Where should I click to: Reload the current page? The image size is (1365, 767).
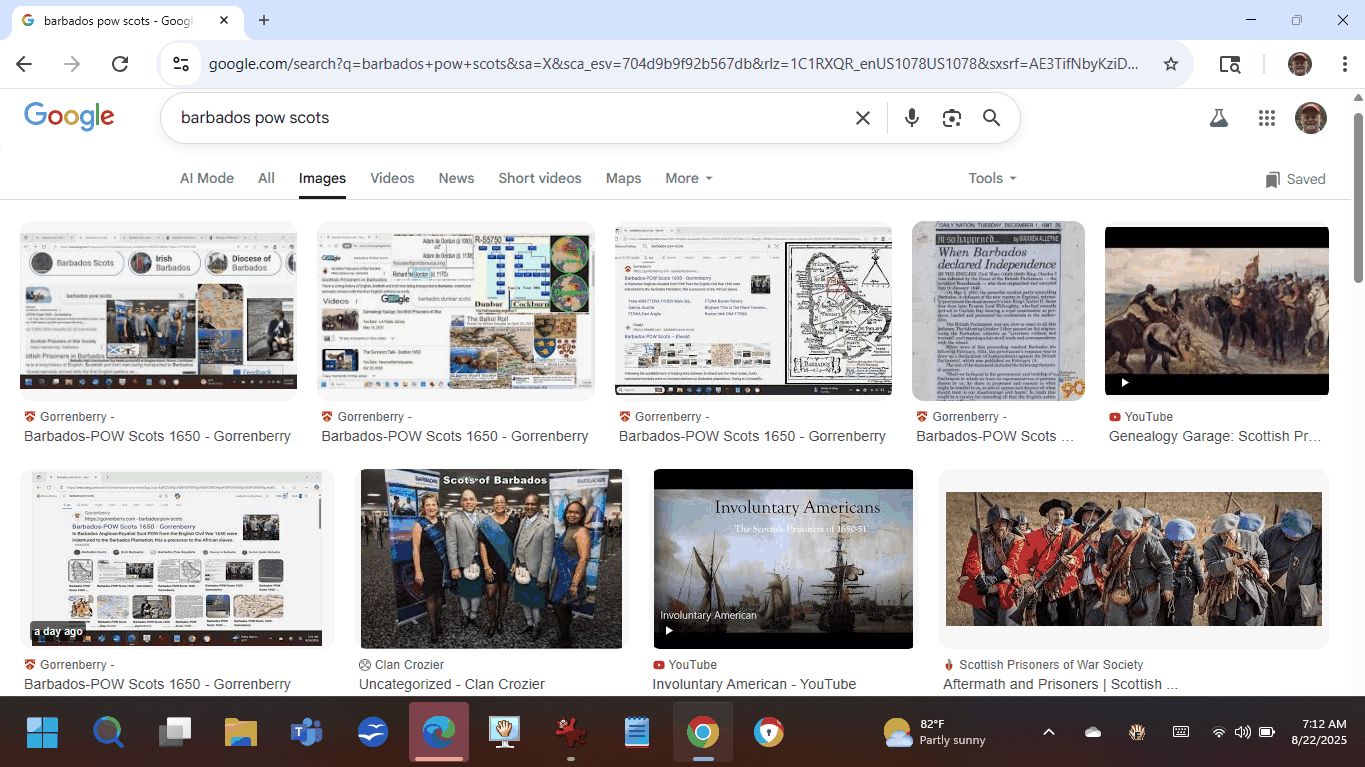click(120, 64)
